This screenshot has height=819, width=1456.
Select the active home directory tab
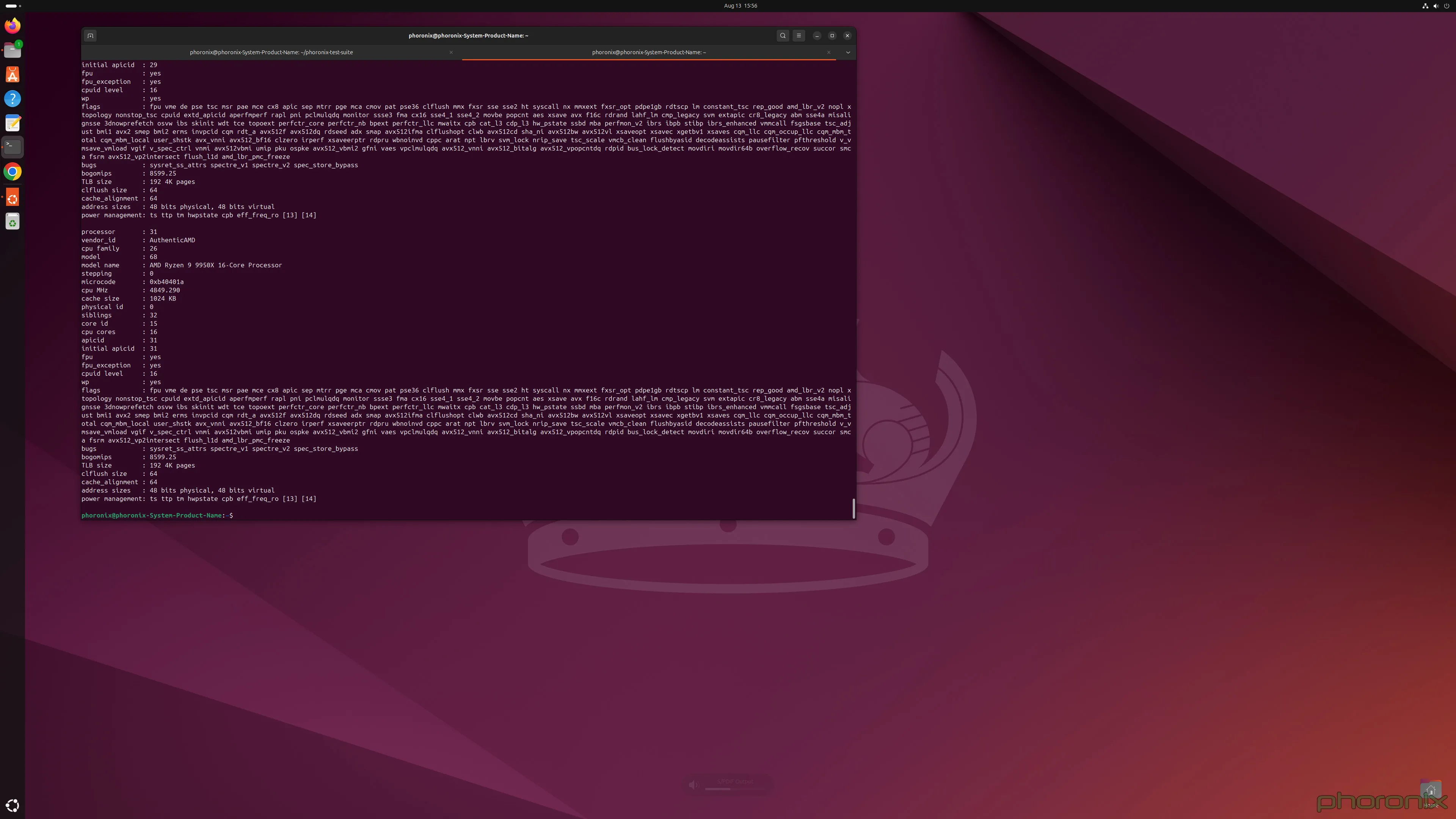(648, 52)
